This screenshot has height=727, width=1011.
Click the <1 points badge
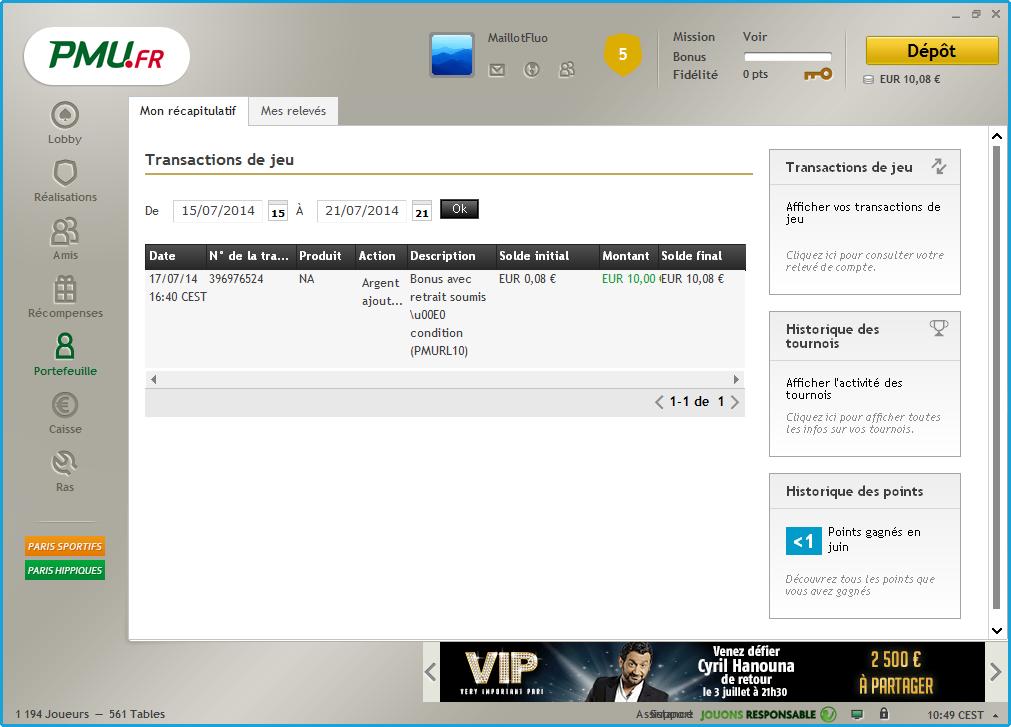[803, 541]
